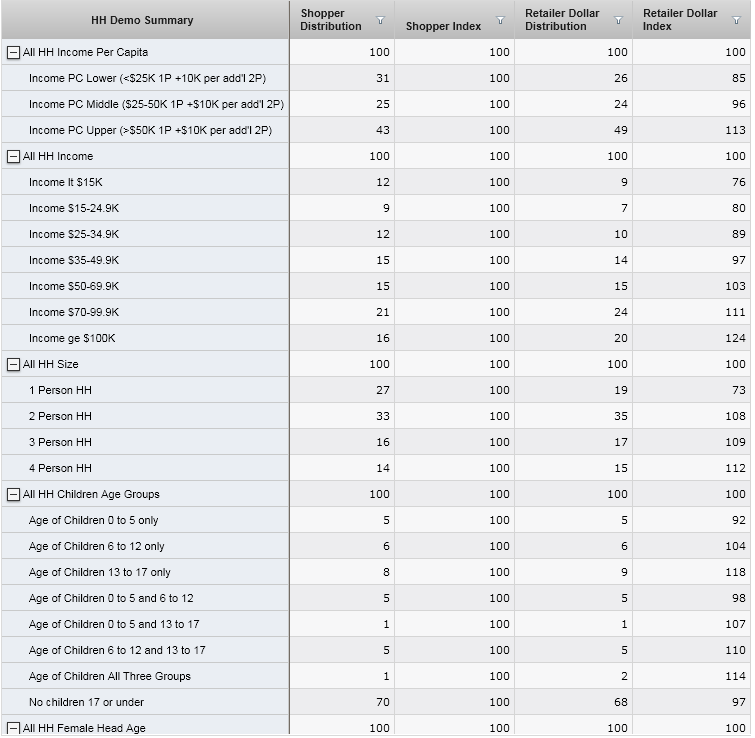Sort by HH Demo Summary header
The image size is (755, 738).
pyautogui.click(x=142, y=20)
